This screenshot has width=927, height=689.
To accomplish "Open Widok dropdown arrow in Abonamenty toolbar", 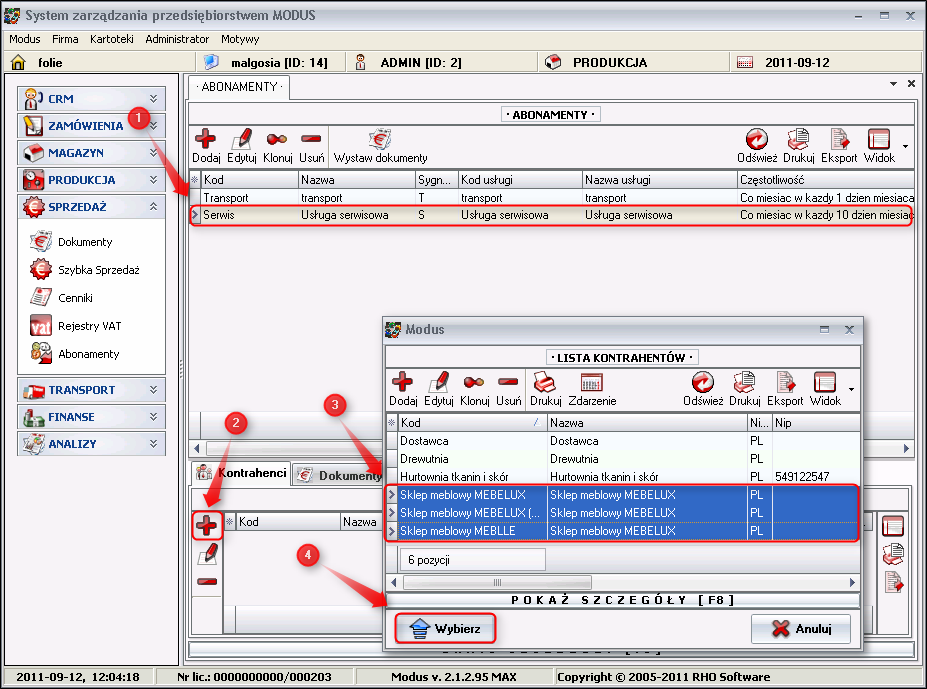I will click(905, 146).
